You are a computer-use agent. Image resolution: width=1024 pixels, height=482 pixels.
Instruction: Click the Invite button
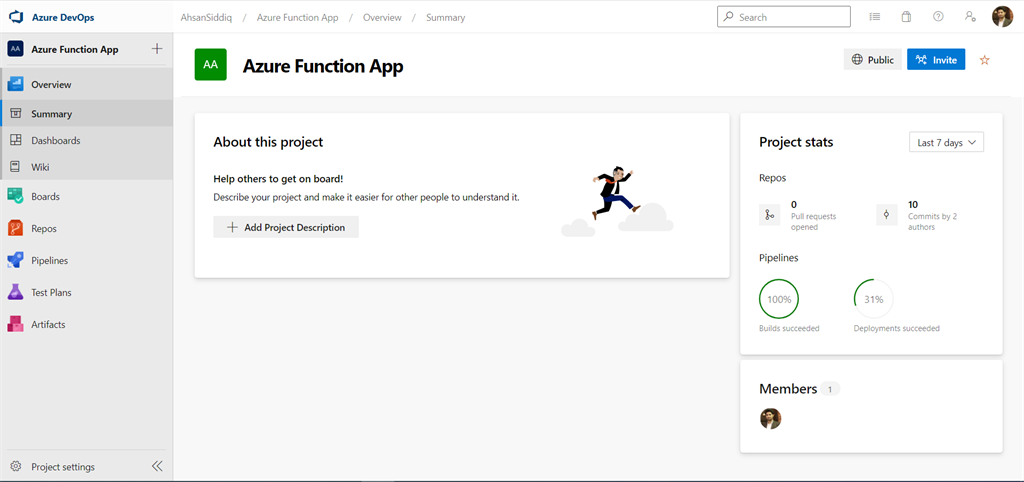click(936, 59)
